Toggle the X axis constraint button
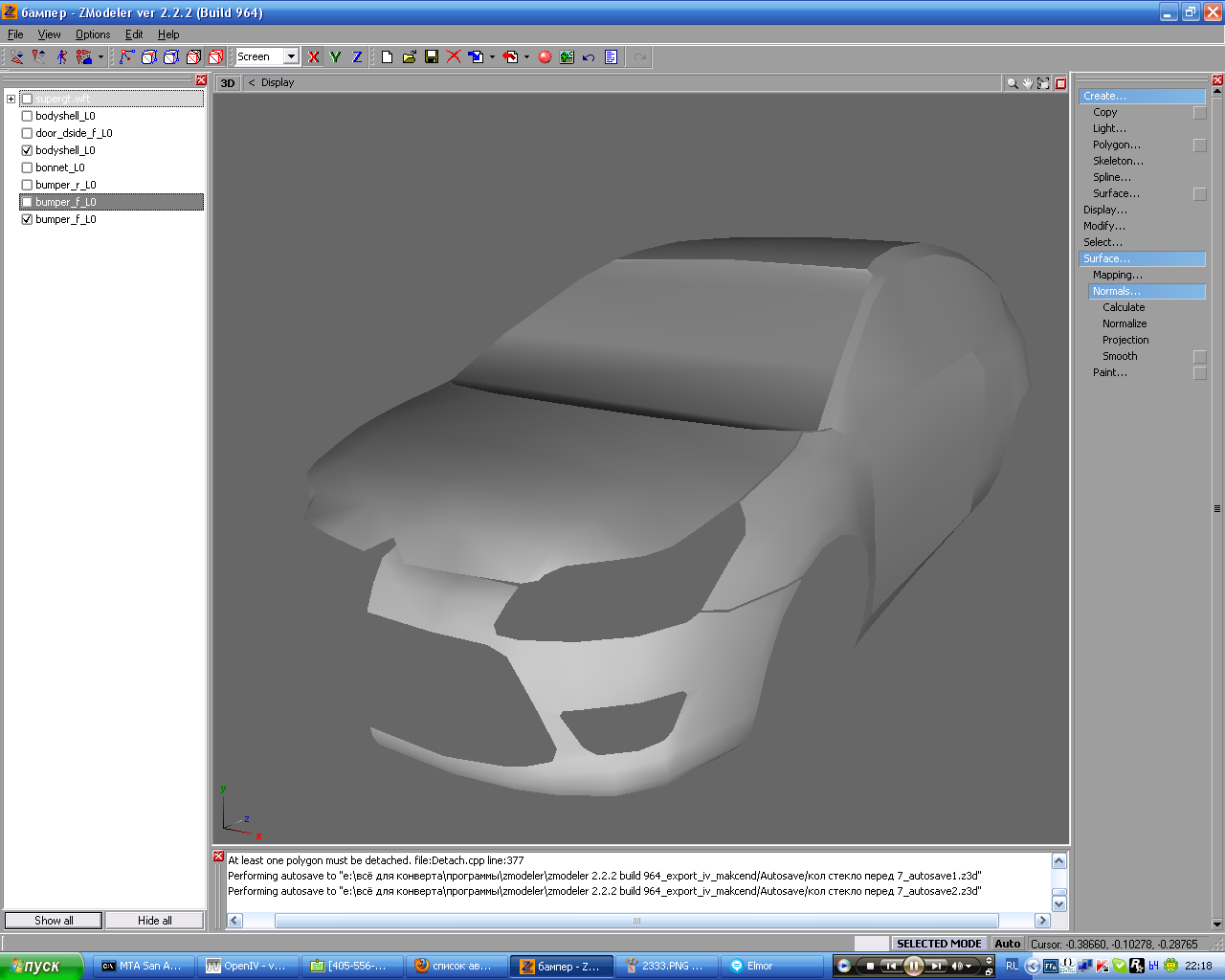 313,57
